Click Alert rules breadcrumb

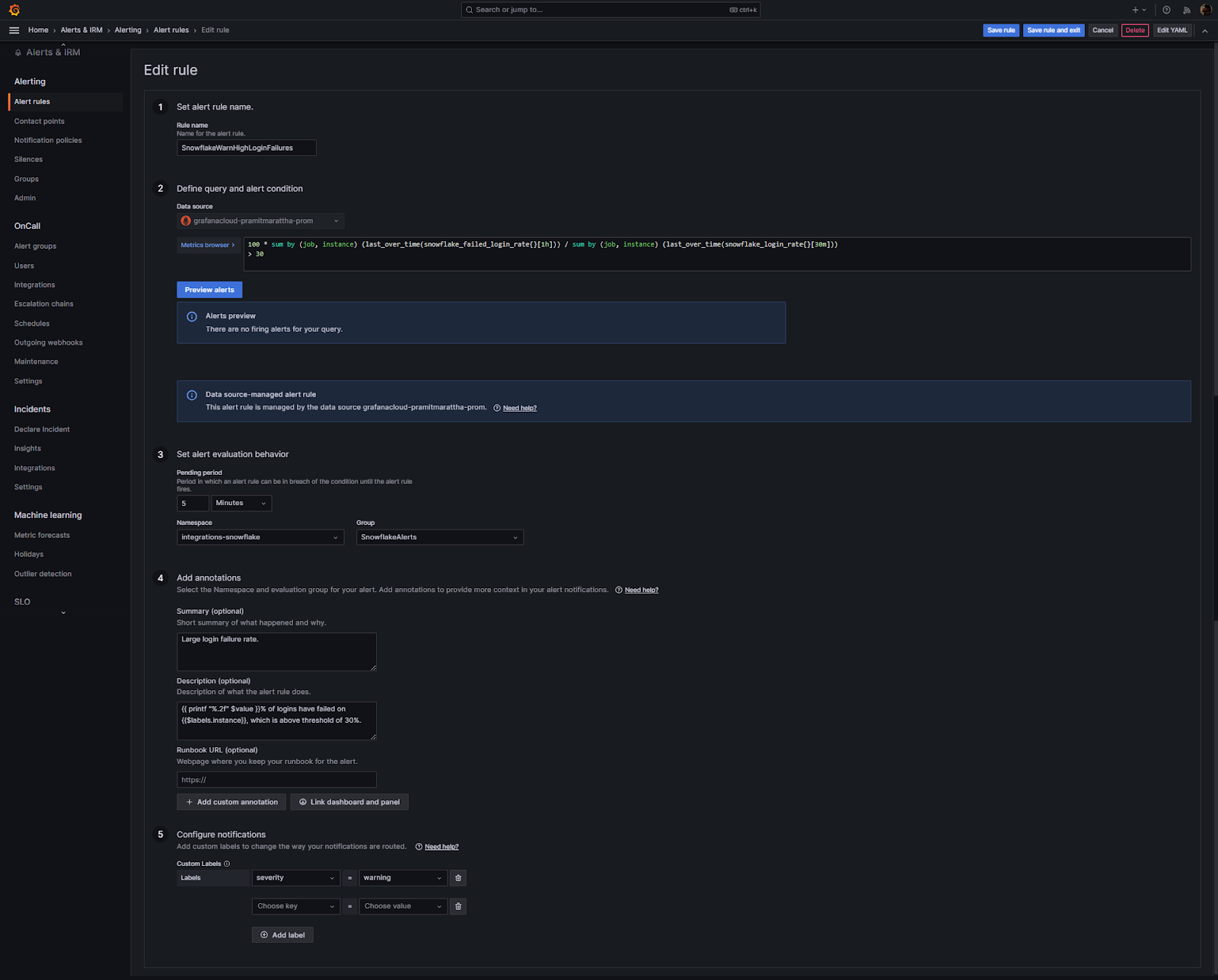[171, 30]
